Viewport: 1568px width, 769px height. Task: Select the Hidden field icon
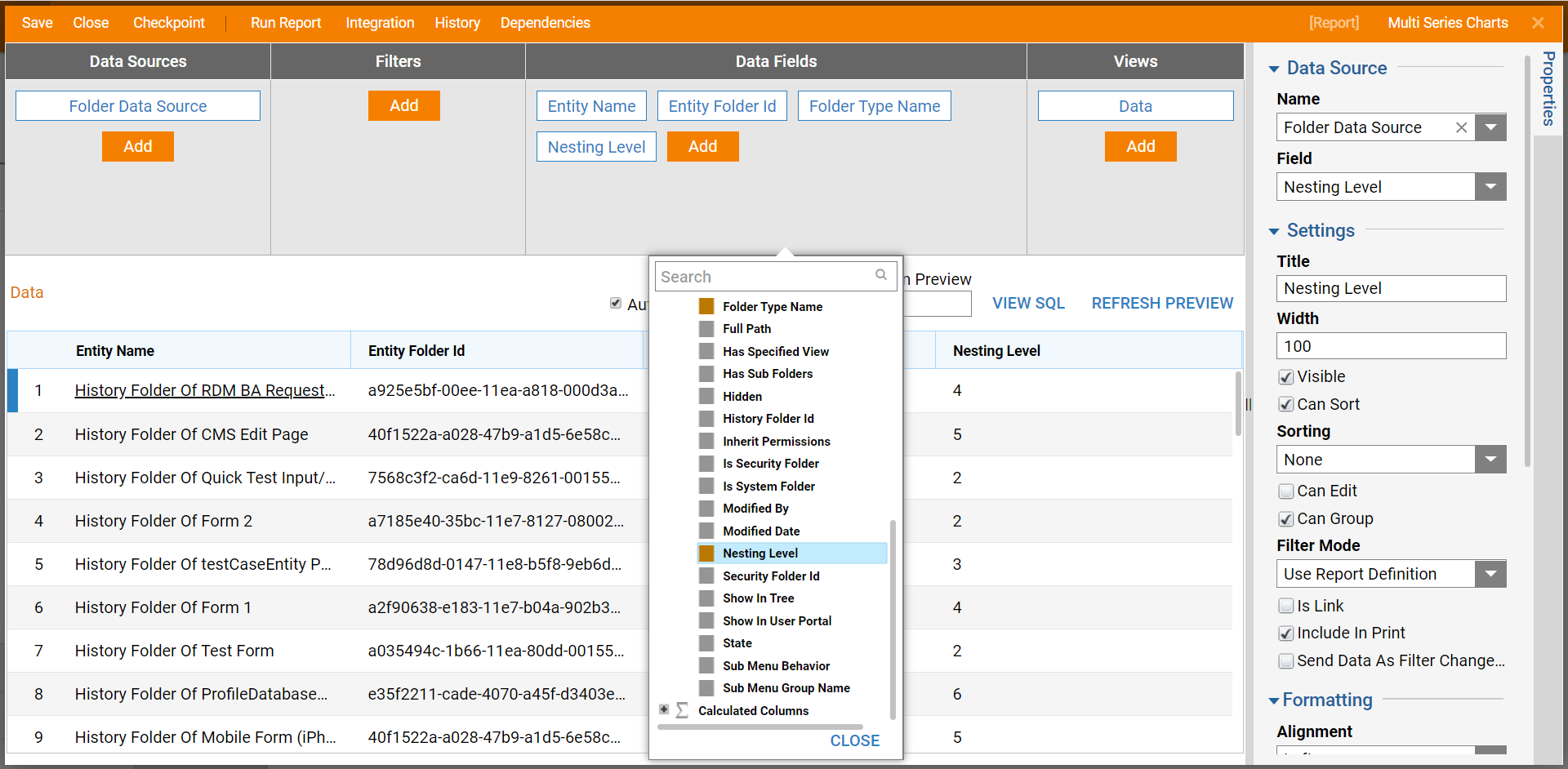[706, 396]
